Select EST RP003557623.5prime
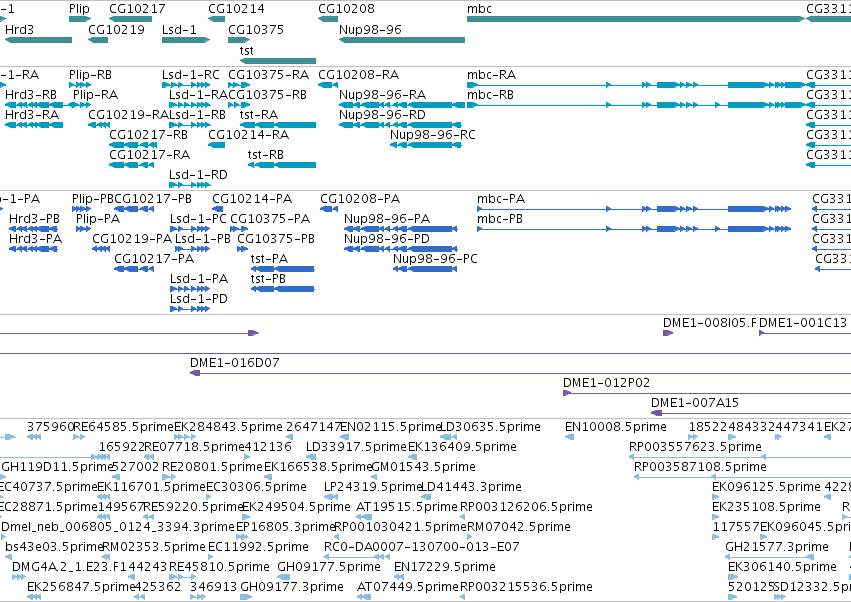 [x=695, y=447]
